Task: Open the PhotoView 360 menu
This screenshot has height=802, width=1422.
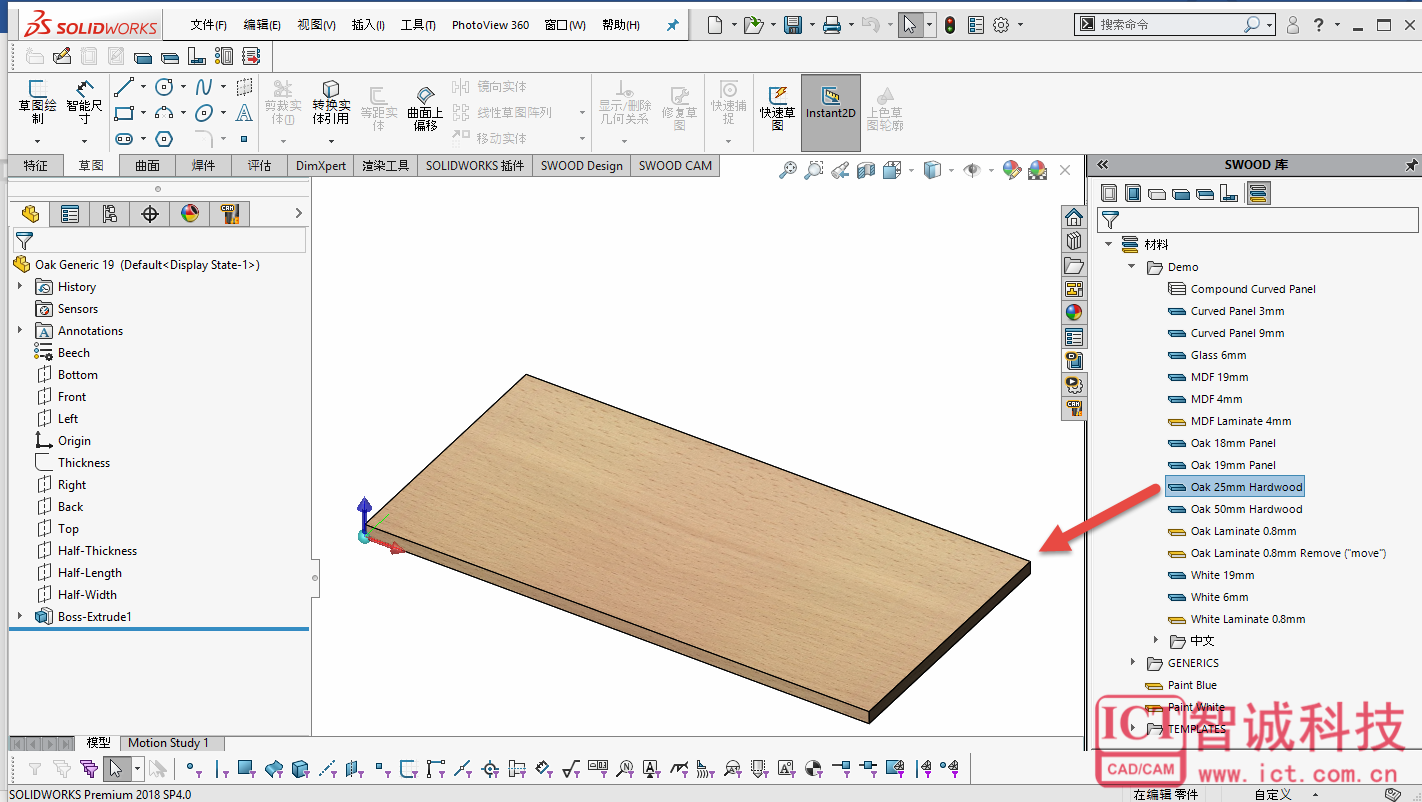Action: click(490, 25)
